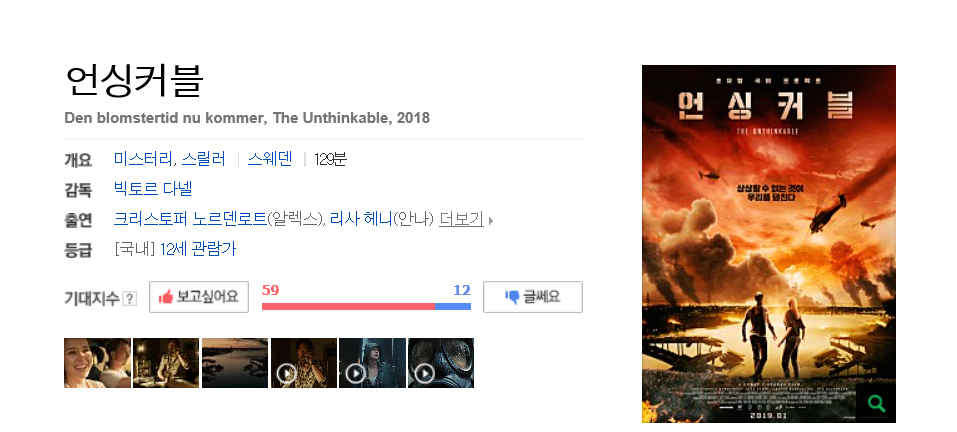Open the 미스터리 genre link
The image size is (957, 432).
point(143,159)
